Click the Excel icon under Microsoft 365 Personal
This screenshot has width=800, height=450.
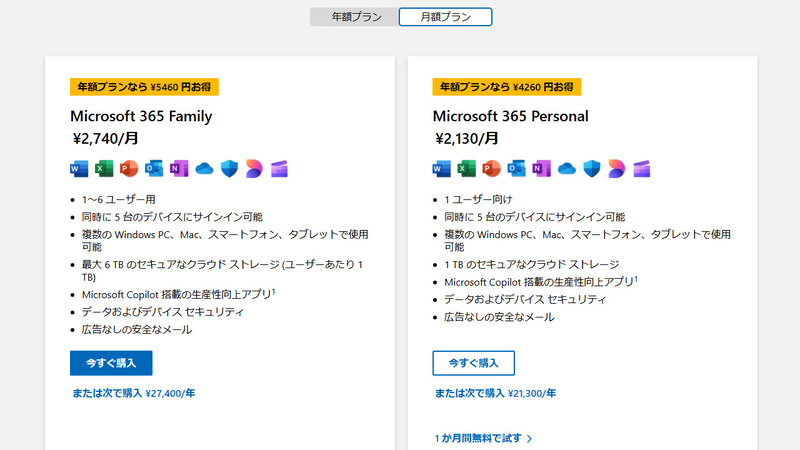tap(466, 168)
